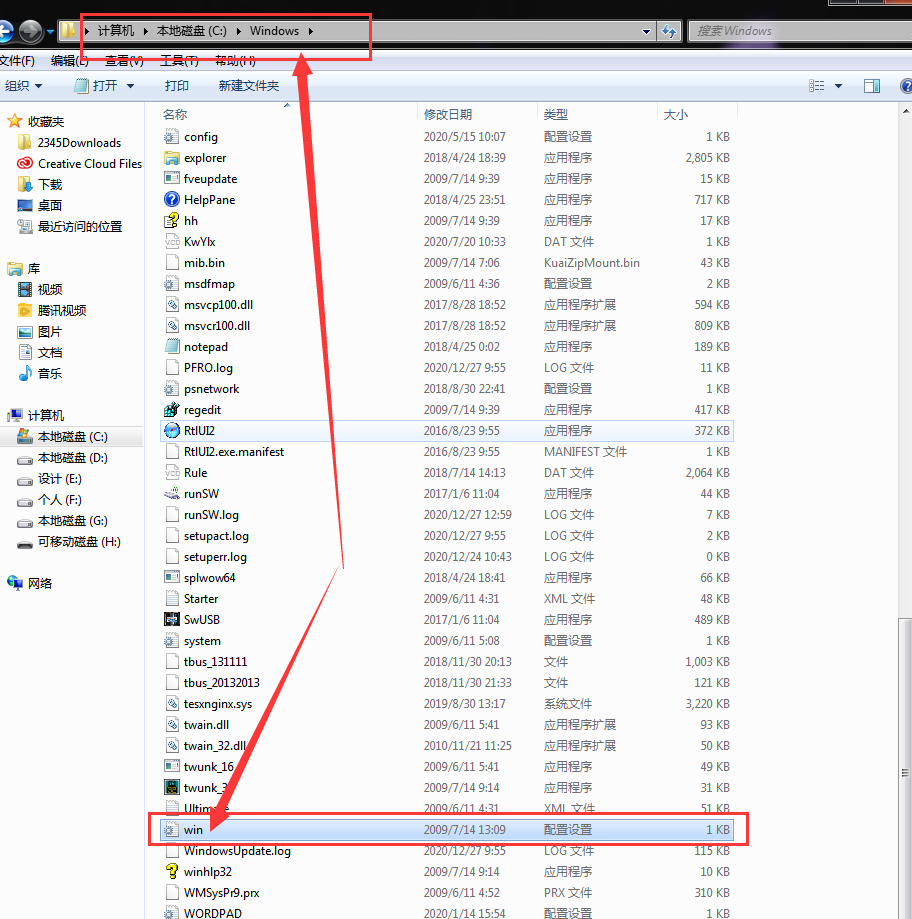The image size is (912, 919).
Task: Open the 编辑(E) menu
Action: [69, 60]
